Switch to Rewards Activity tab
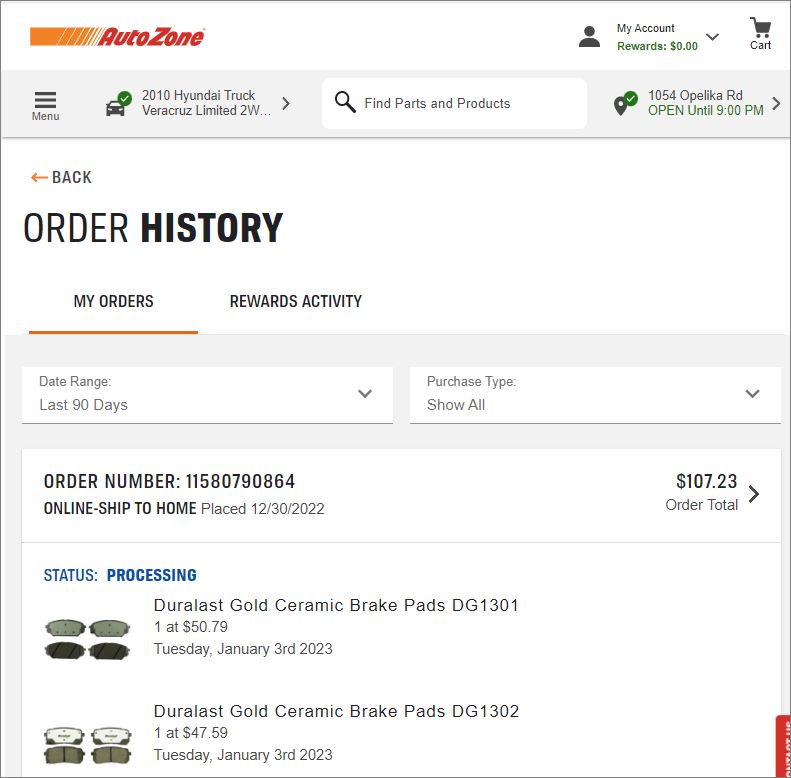Image resolution: width=791 pixels, height=778 pixels. (296, 301)
